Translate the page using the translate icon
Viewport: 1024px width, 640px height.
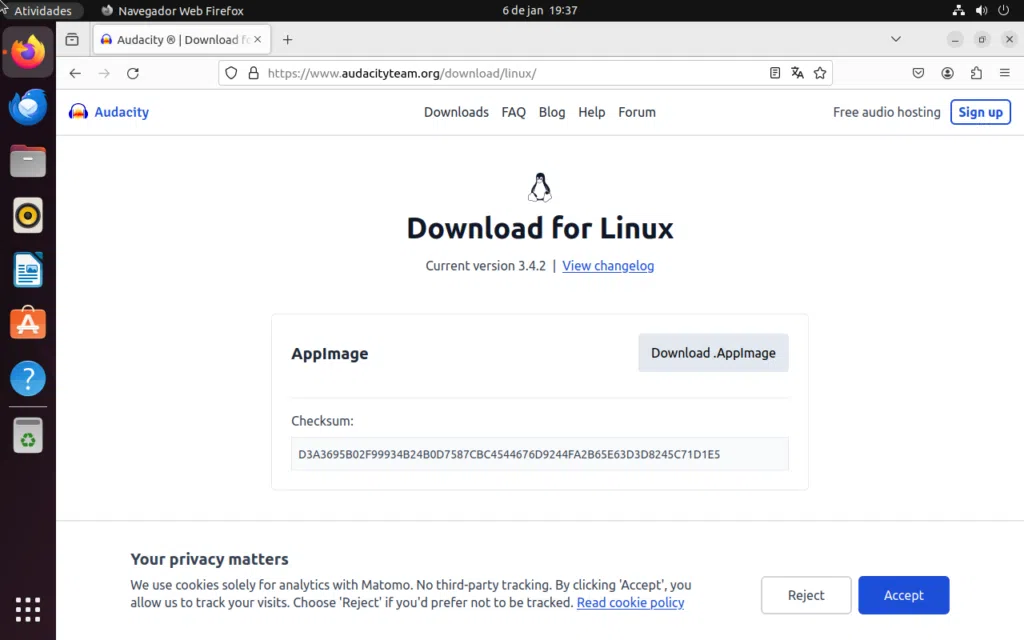797,72
